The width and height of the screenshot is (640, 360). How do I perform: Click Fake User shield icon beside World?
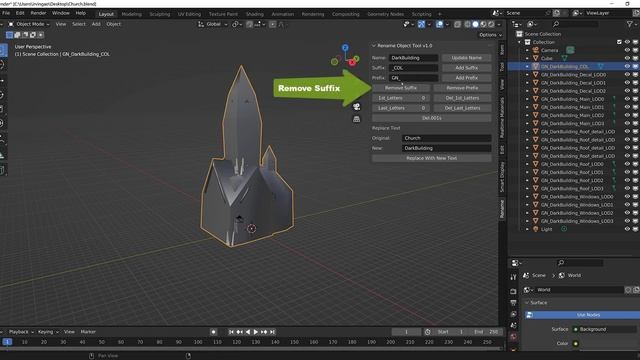point(628,290)
